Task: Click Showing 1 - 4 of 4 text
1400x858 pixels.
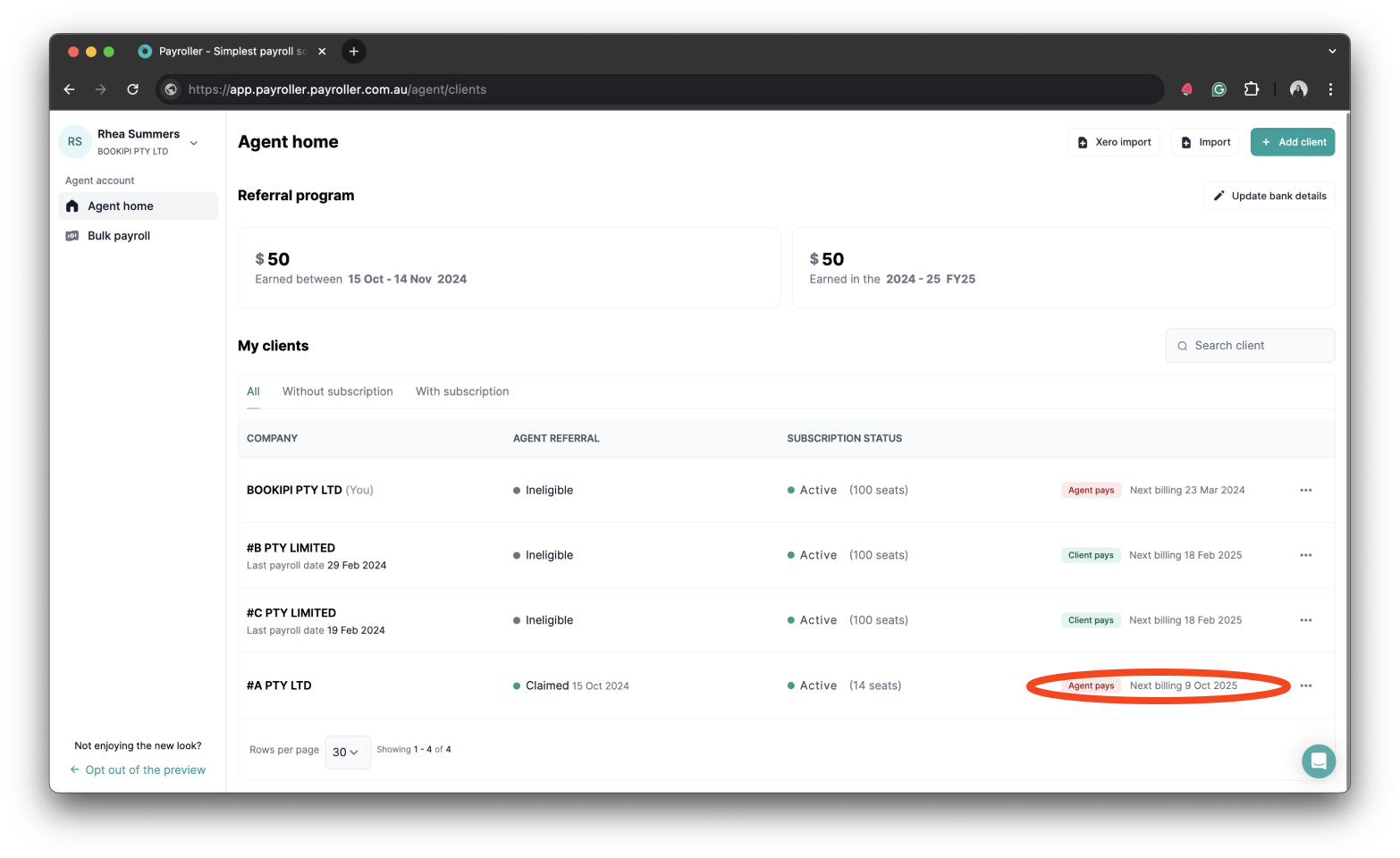Action: 414,749
